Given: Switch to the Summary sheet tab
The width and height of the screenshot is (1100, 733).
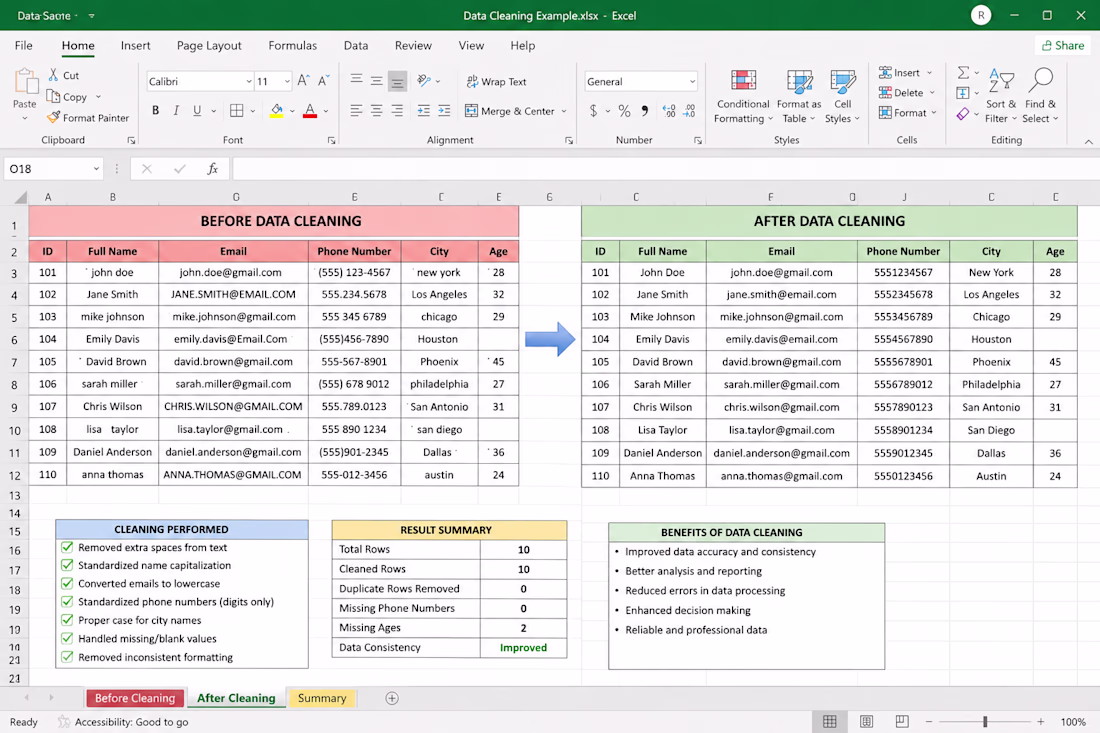Looking at the screenshot, I should coord(322,698).
